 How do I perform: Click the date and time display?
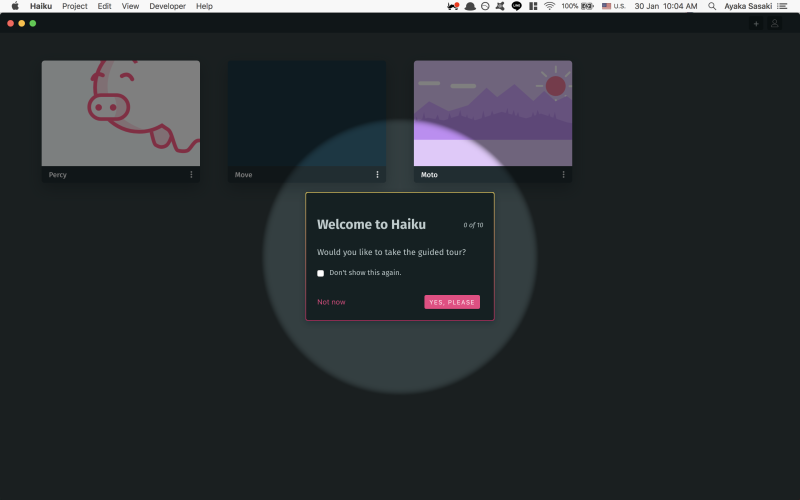(666, 6)
